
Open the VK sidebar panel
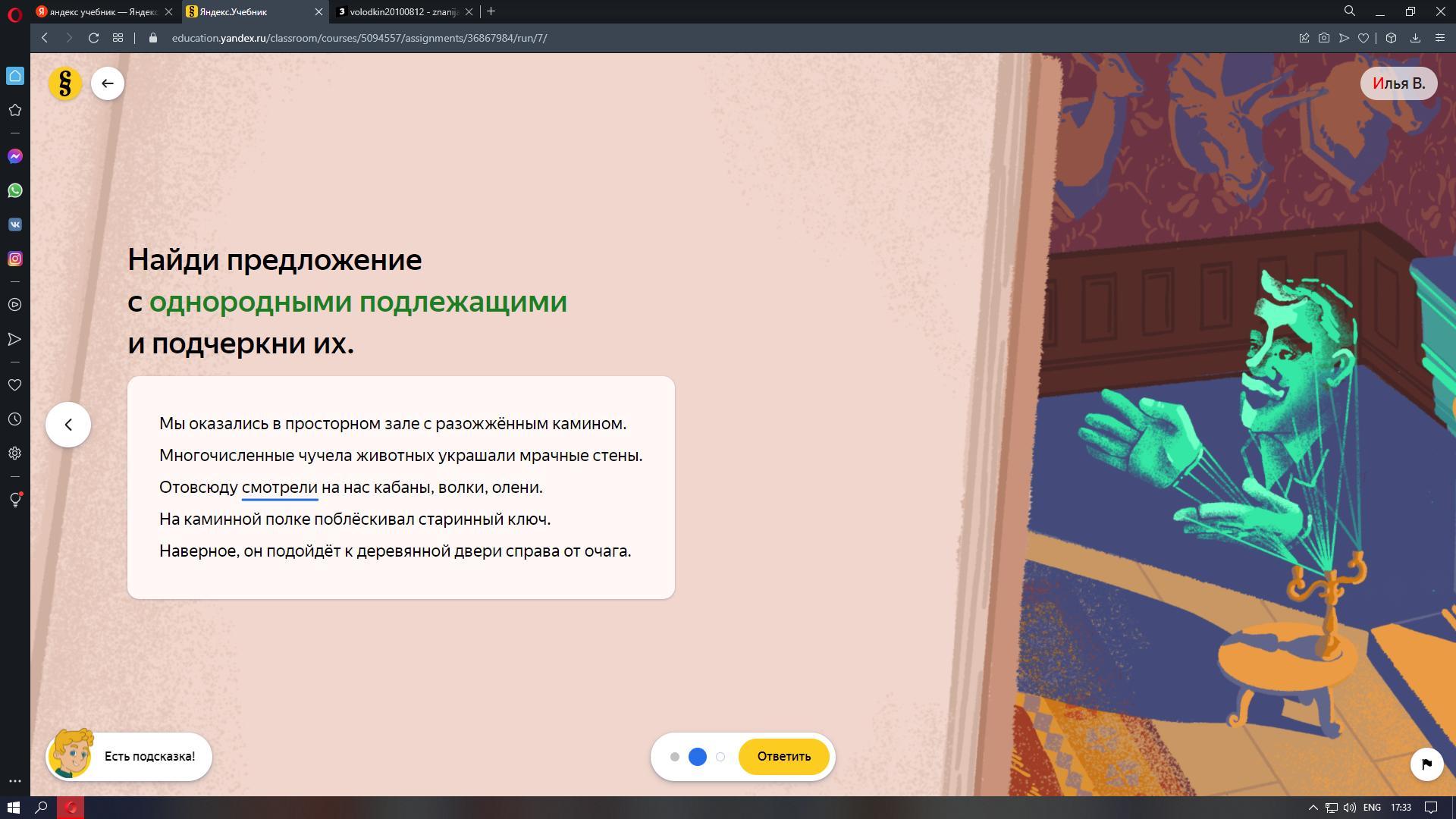click(15, 224)
